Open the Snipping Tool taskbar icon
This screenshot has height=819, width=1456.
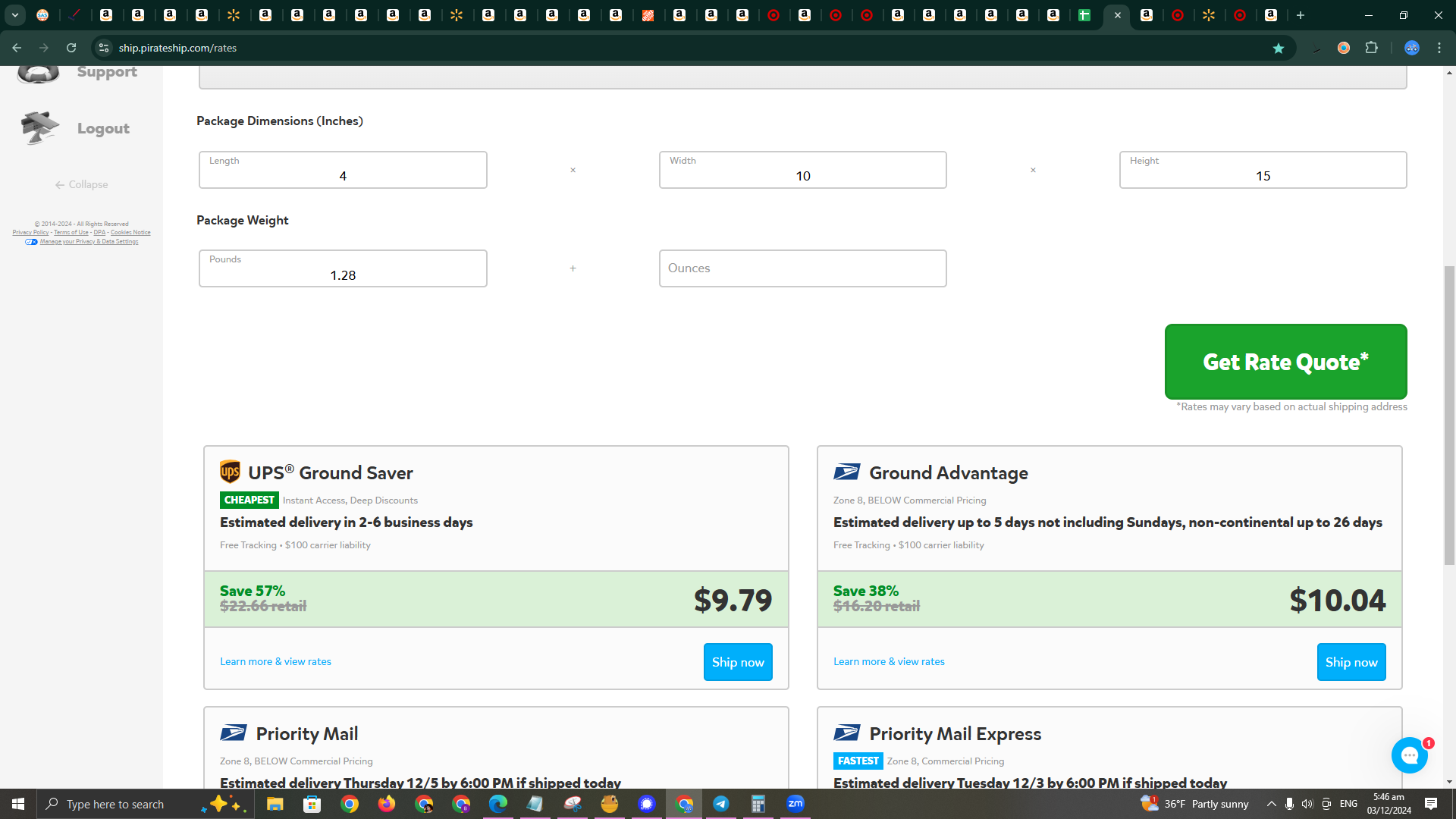(x=573, y=804)
